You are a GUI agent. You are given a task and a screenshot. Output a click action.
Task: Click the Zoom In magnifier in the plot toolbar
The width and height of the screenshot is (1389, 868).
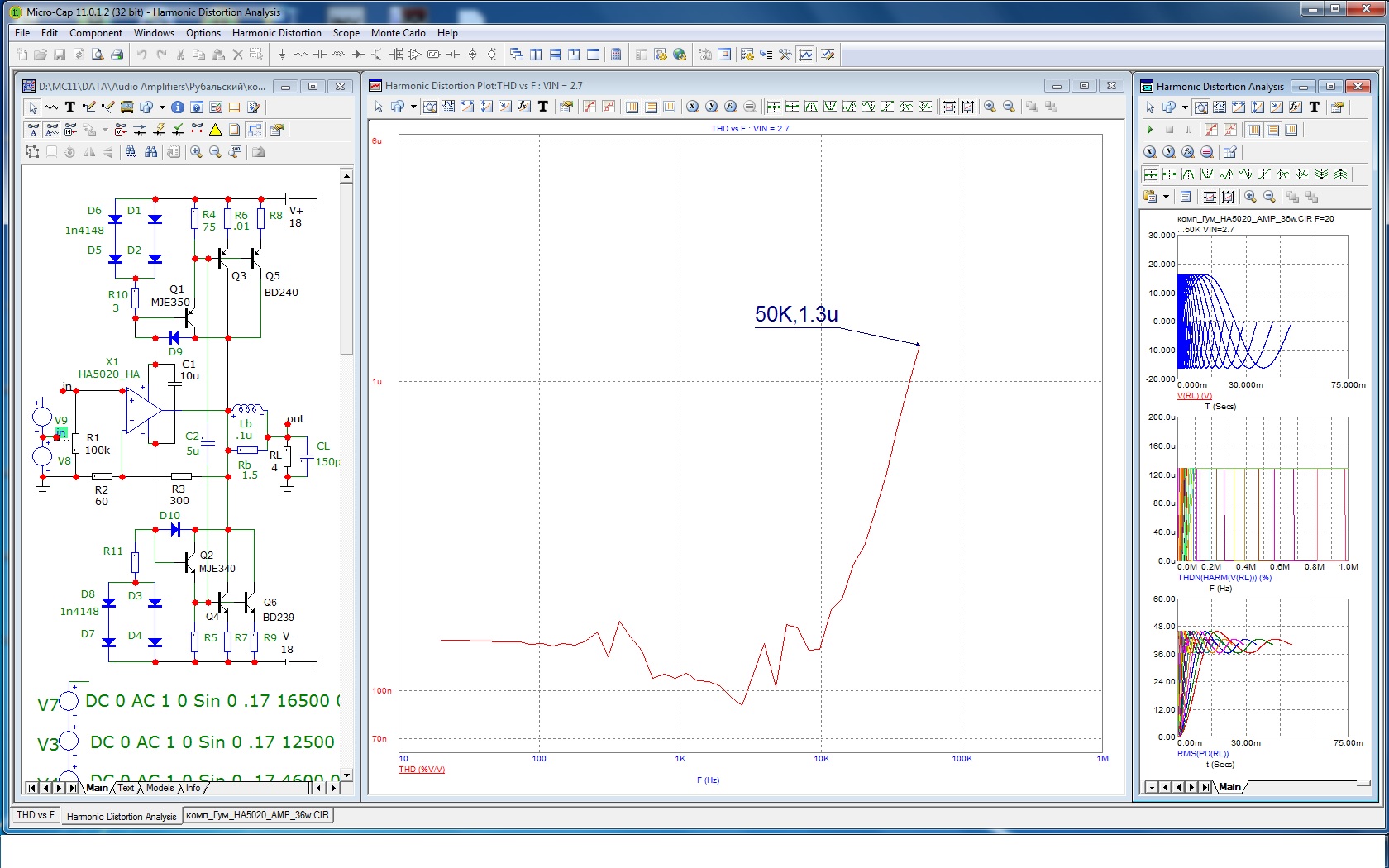click(x=990, y=107)
